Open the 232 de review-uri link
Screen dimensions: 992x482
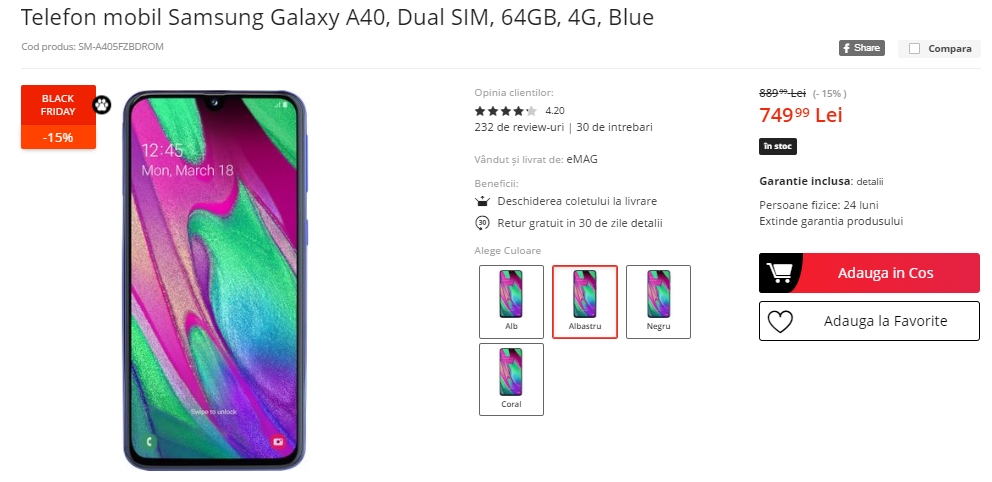(x=519, y=127)
